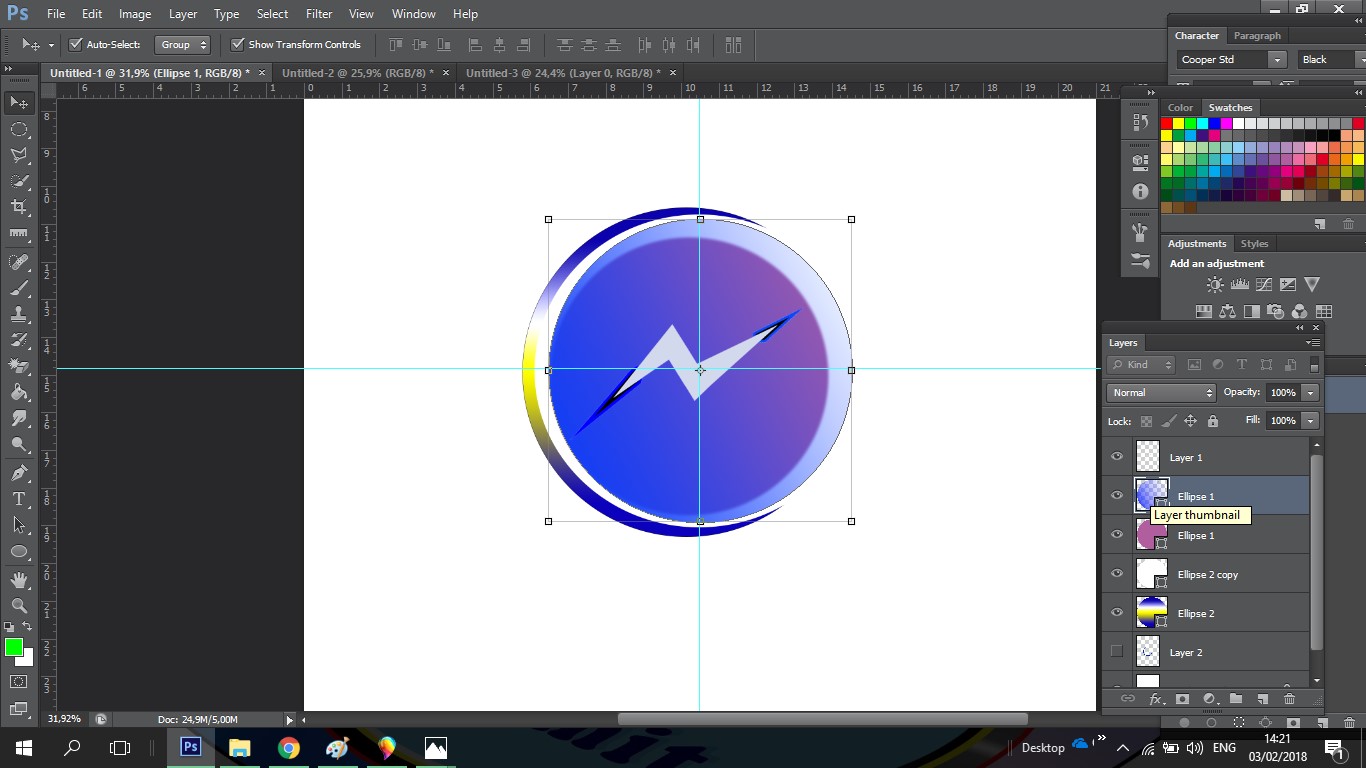1366x768 pixels.
Task: Open the Fill slider dropdown arrow
Action: [1310, 421]
